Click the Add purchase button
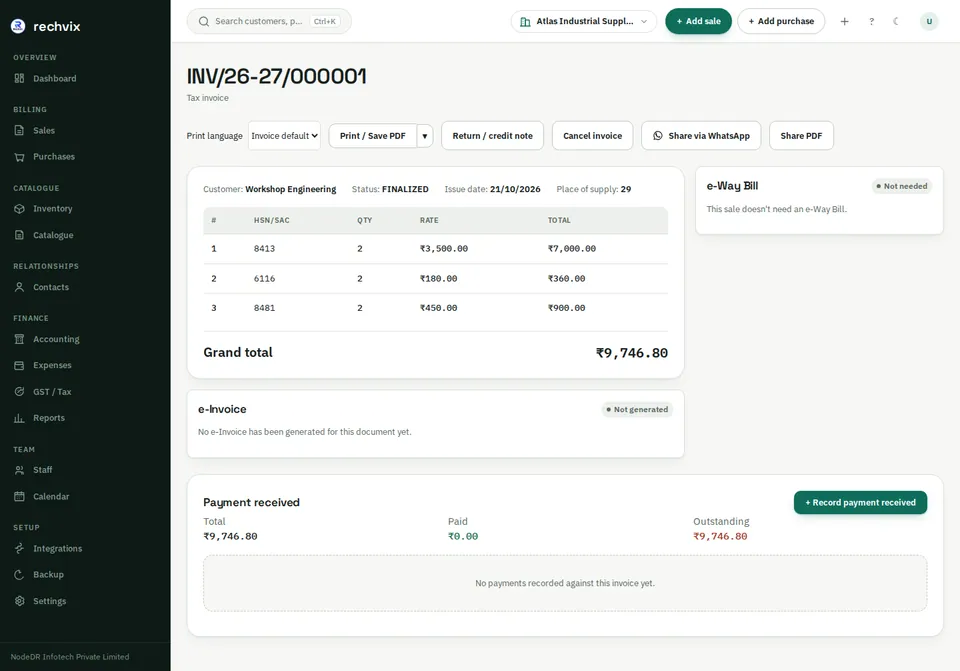 click(x=781, y=21)
